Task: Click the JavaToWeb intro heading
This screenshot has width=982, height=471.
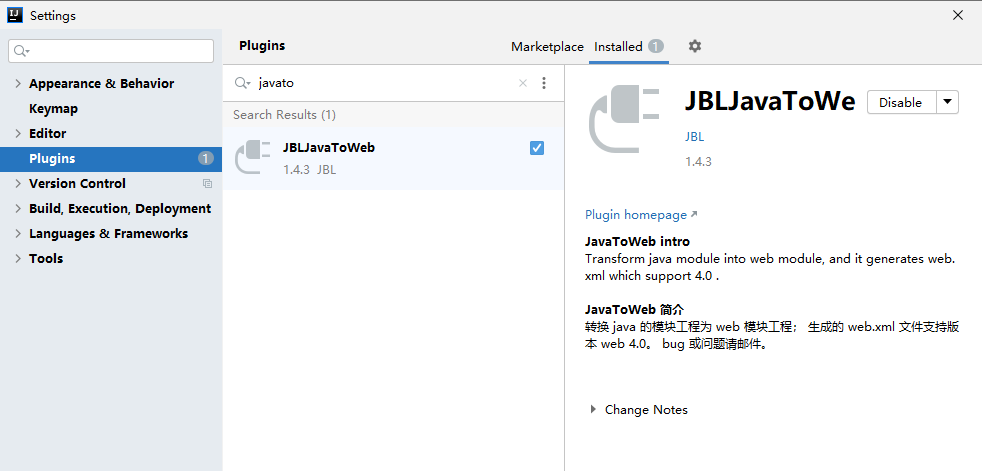Action: click(x=638, y=242)
